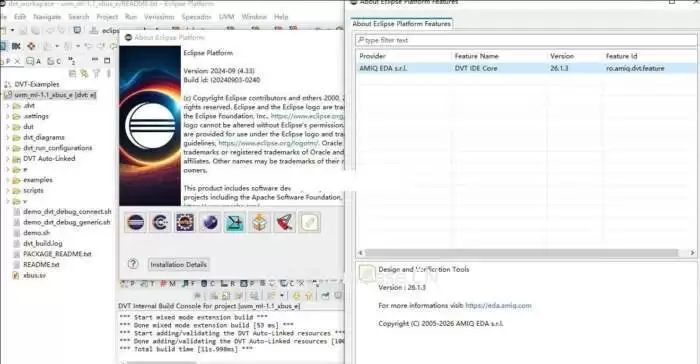This screenshot has height=364, width=700.
Task: Click the open package box feature icon
Action: [259, 222]
